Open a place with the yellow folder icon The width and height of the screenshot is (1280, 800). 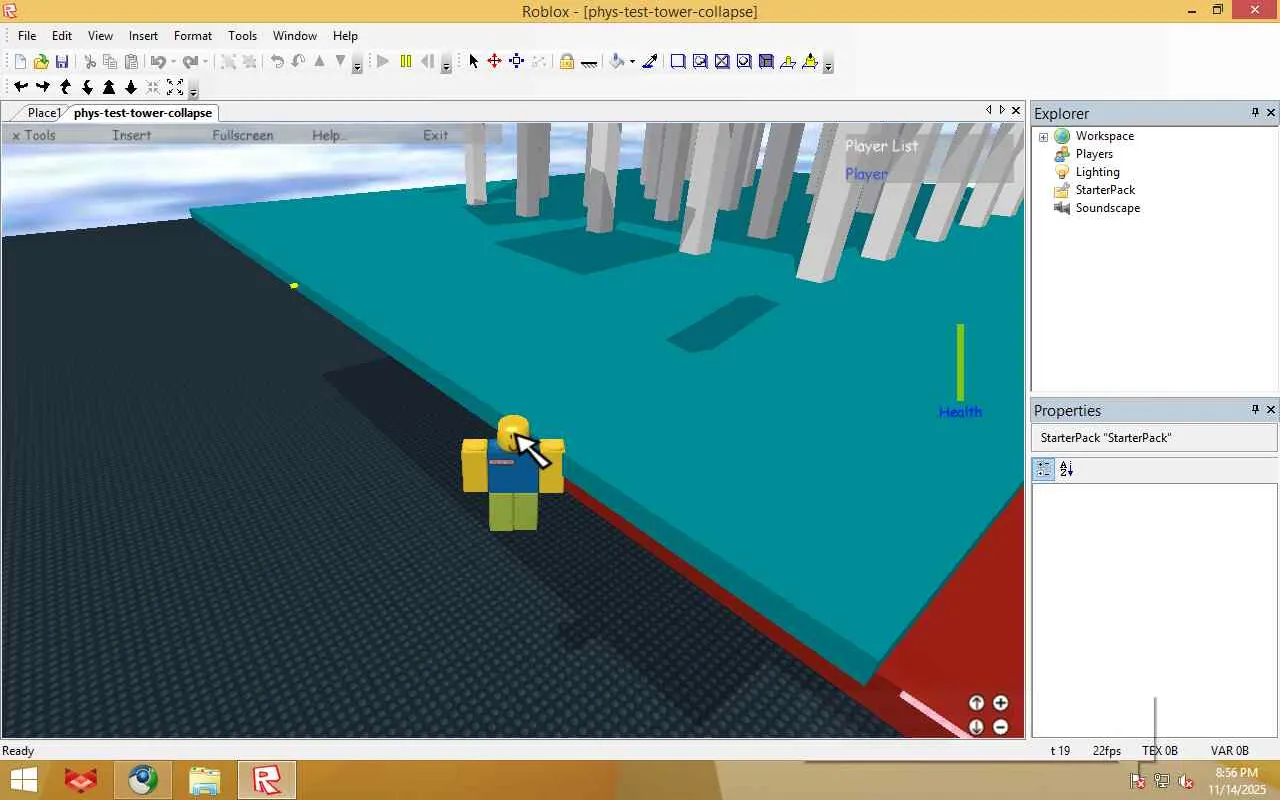tap(41, 62)
